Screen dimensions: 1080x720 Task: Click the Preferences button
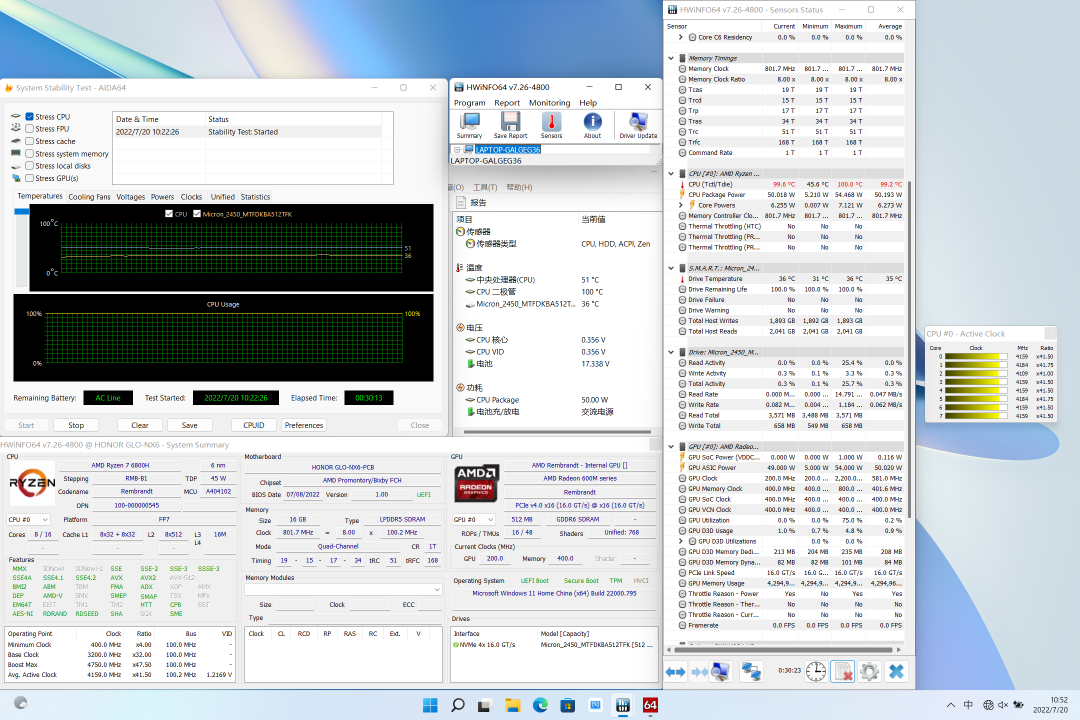click(x=304, y=425)
